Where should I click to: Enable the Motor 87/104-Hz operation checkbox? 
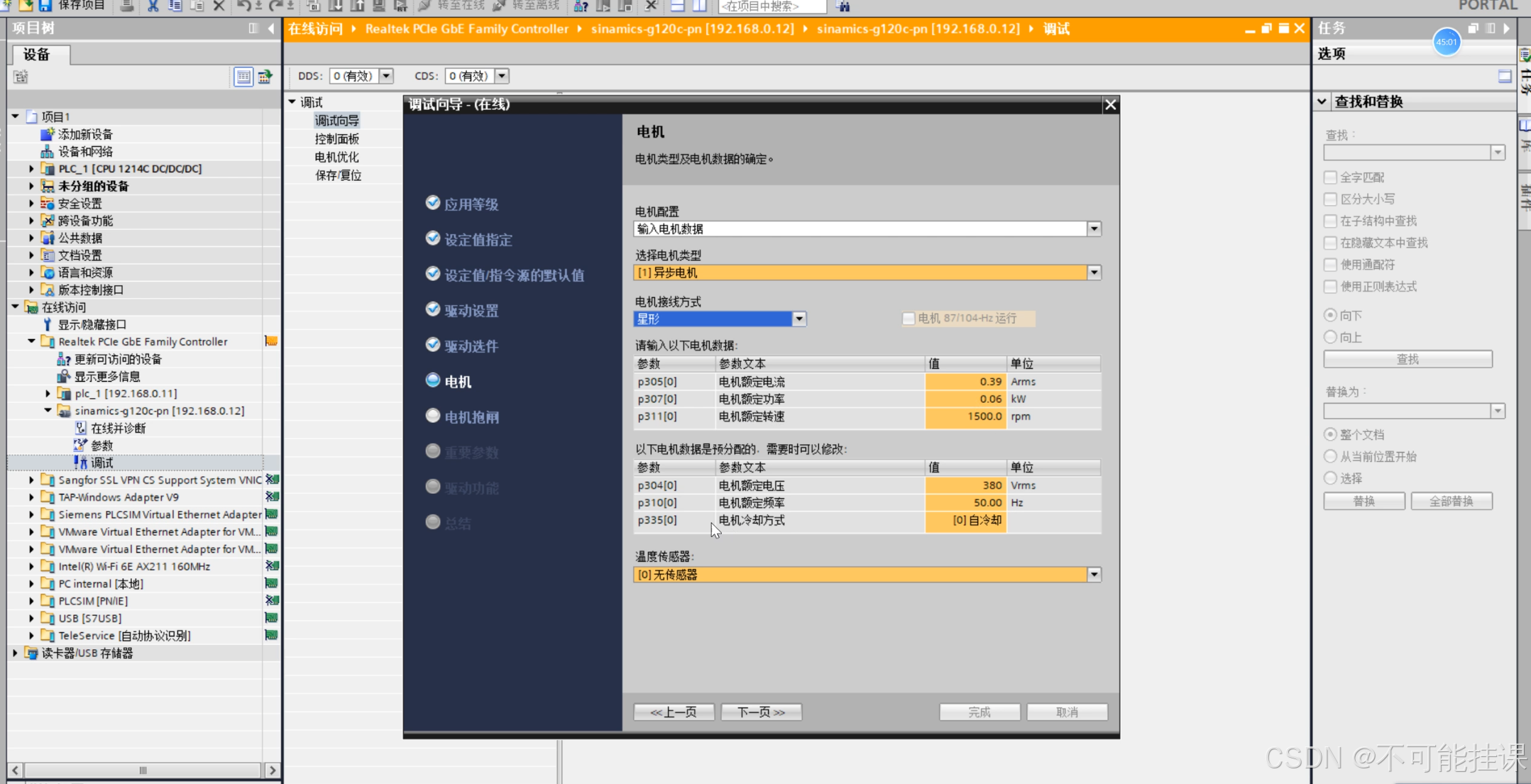909,319
